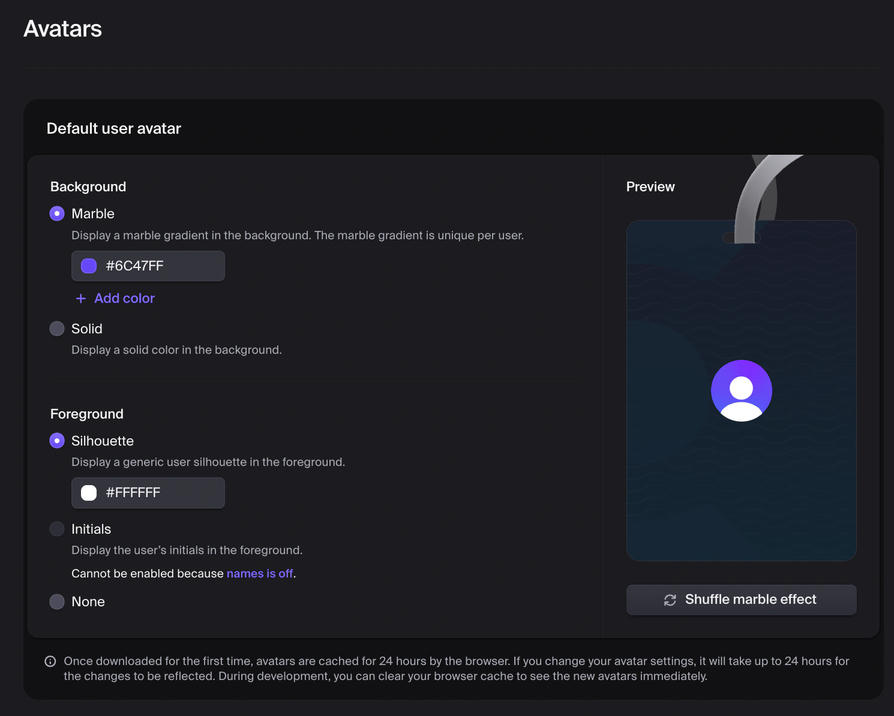
Task: Click the #FFFFFF hex value input field
Action: tap(160, 492)
